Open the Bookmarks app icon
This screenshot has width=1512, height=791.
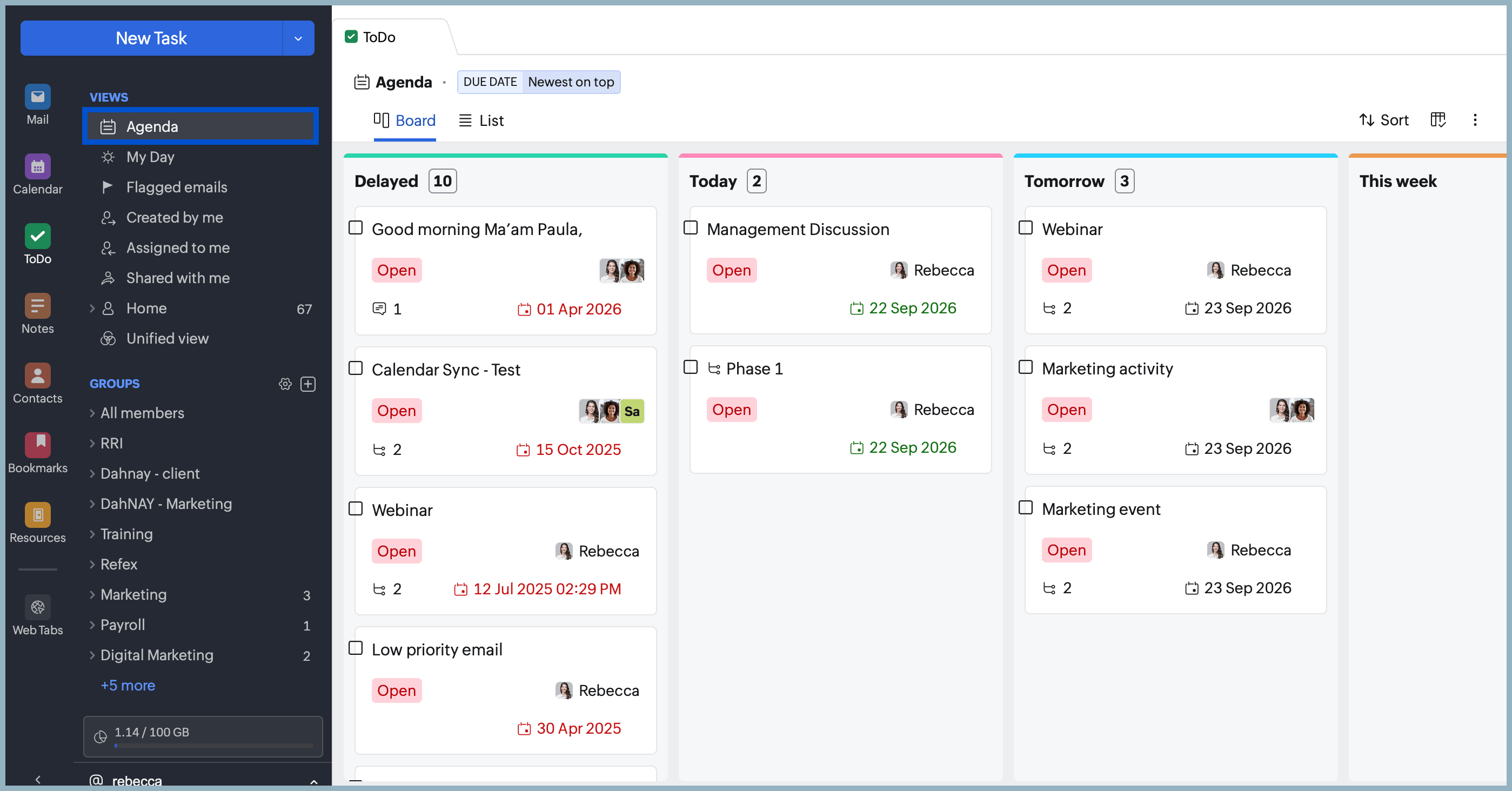point(38,445)
